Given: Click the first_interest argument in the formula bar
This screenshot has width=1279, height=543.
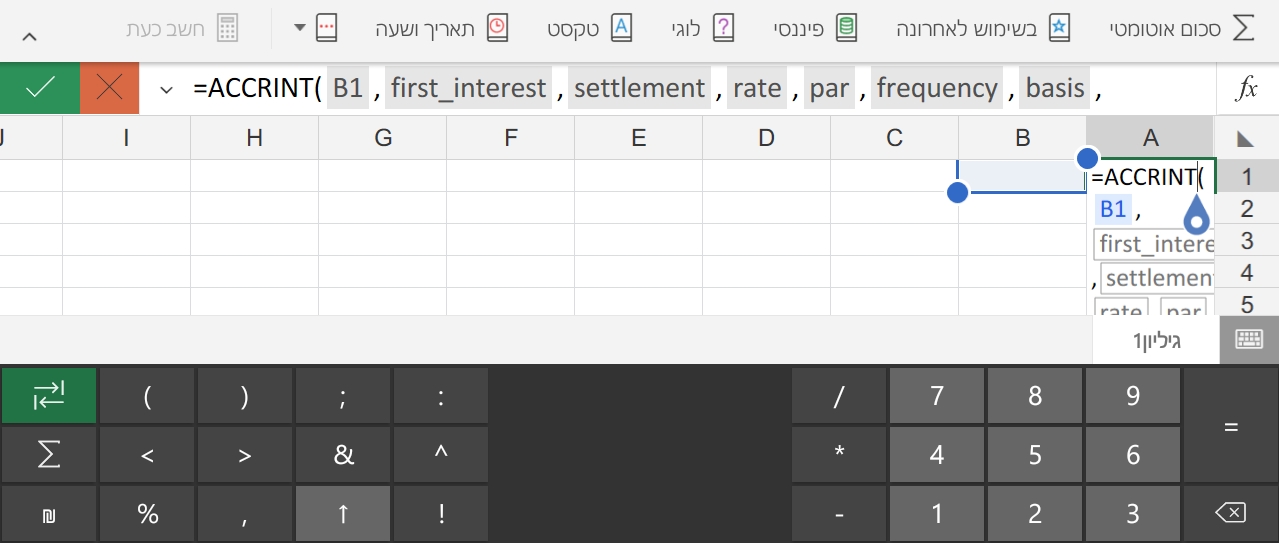Looking at the screenshot, I should pos(468,88).
